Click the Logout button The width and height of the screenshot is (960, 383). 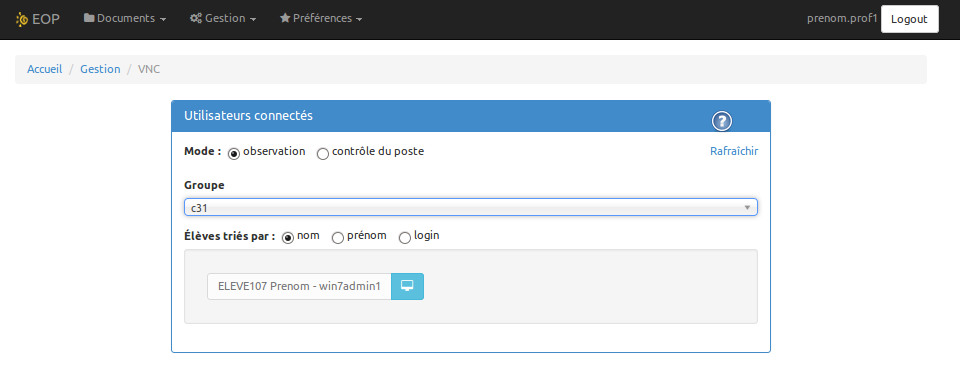click(909, 19)
